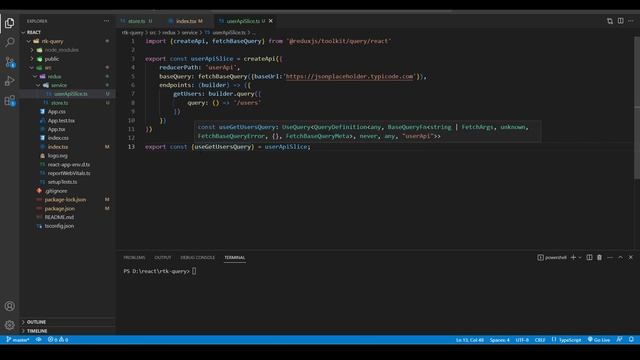This screenshot has width=640, height=360.
Task: Close the terminal panel
Action: pyautogui.click(x=631, y=257)
